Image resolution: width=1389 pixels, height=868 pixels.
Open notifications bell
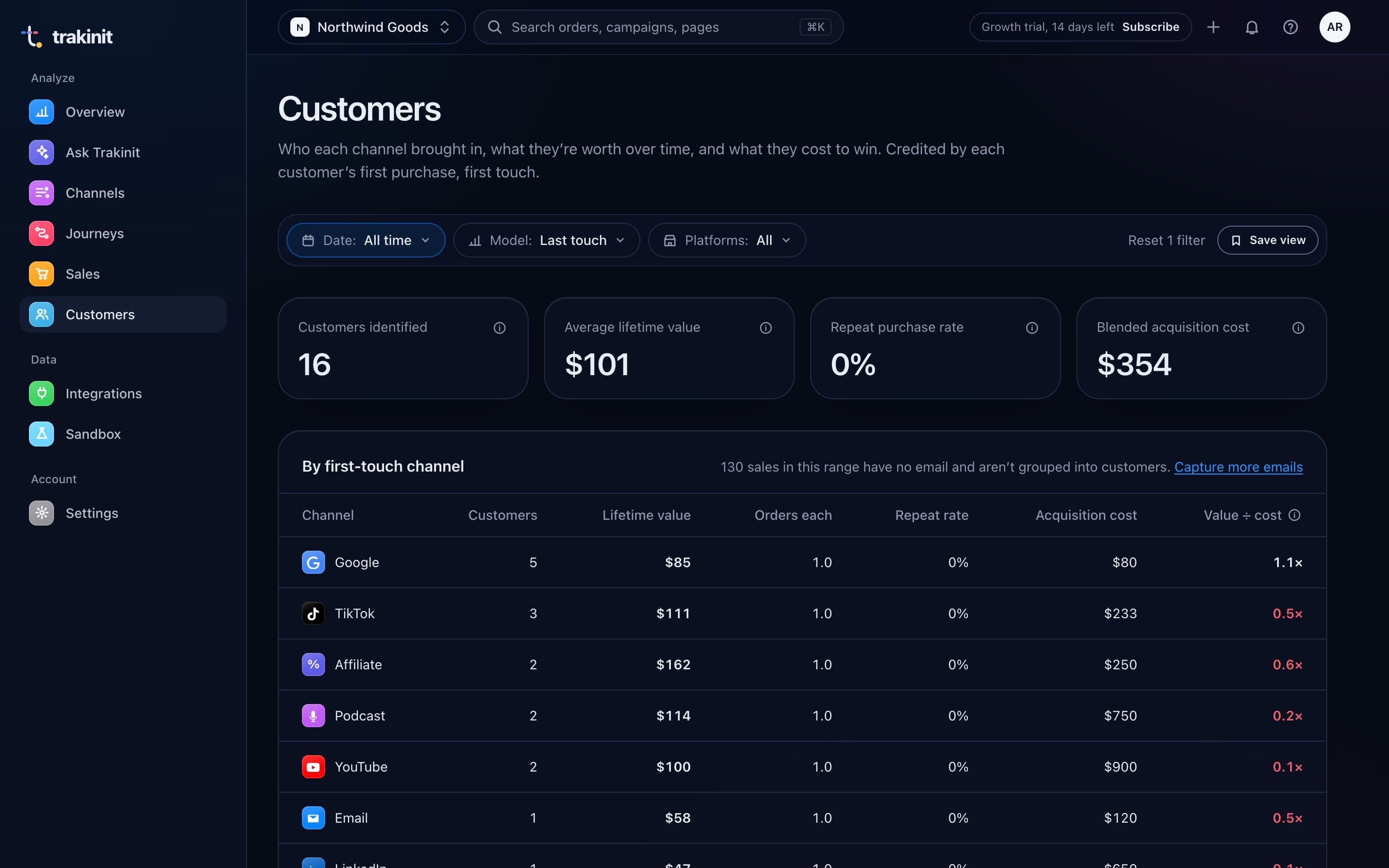(1252, 27)
